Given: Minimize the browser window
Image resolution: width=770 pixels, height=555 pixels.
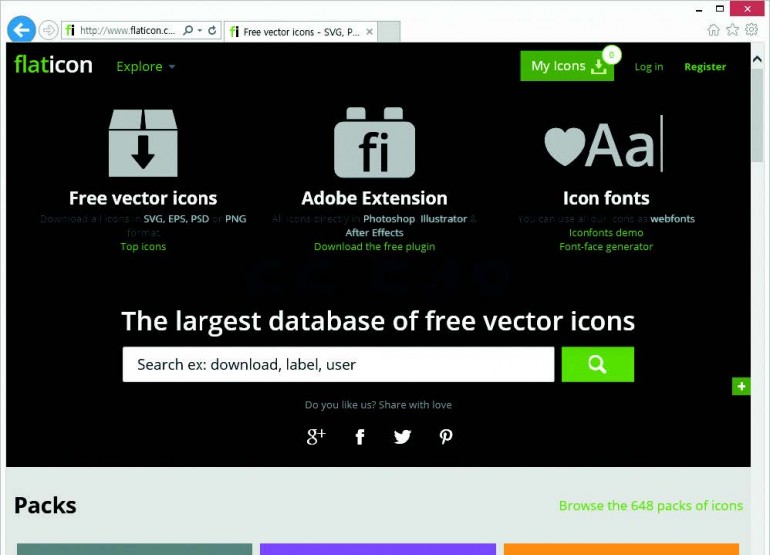Looking at the screenshot, I should click(x=699, y=10).
